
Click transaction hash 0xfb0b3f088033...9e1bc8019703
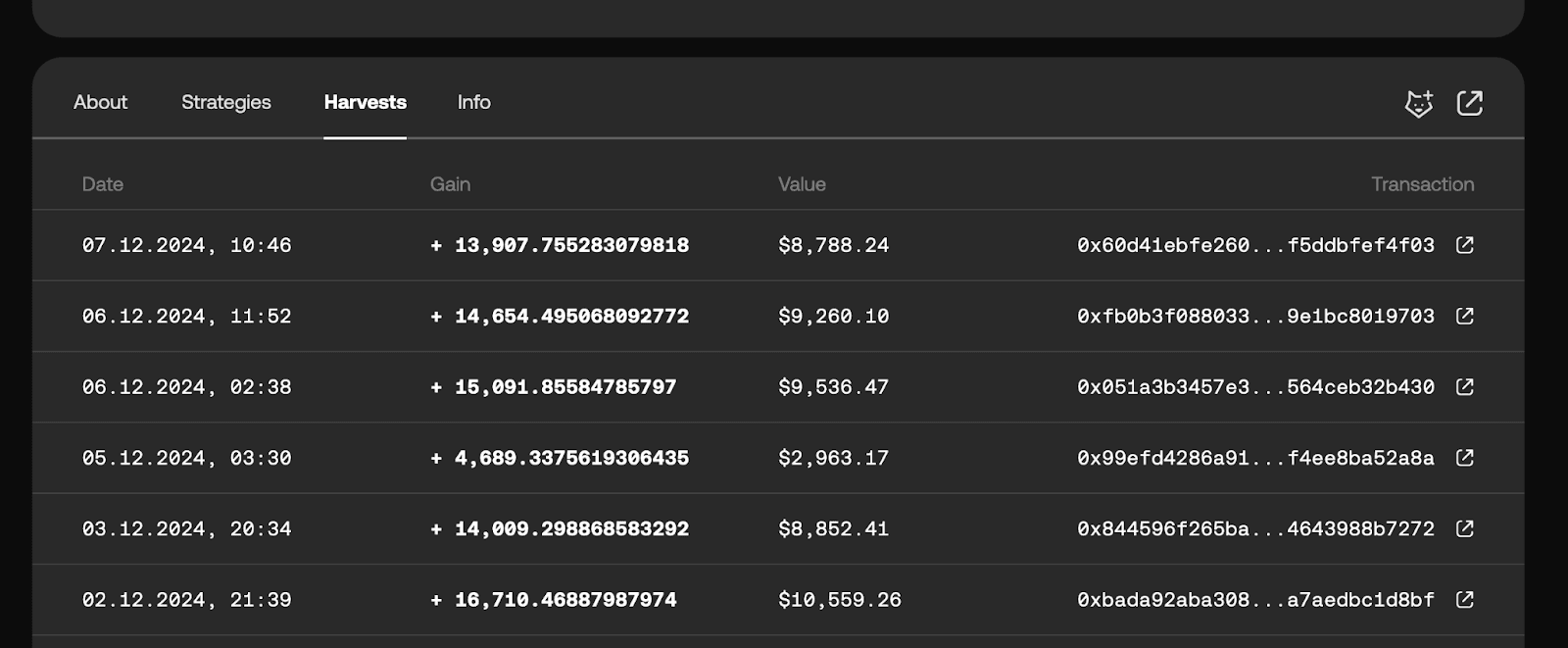tap(1254, 316)
